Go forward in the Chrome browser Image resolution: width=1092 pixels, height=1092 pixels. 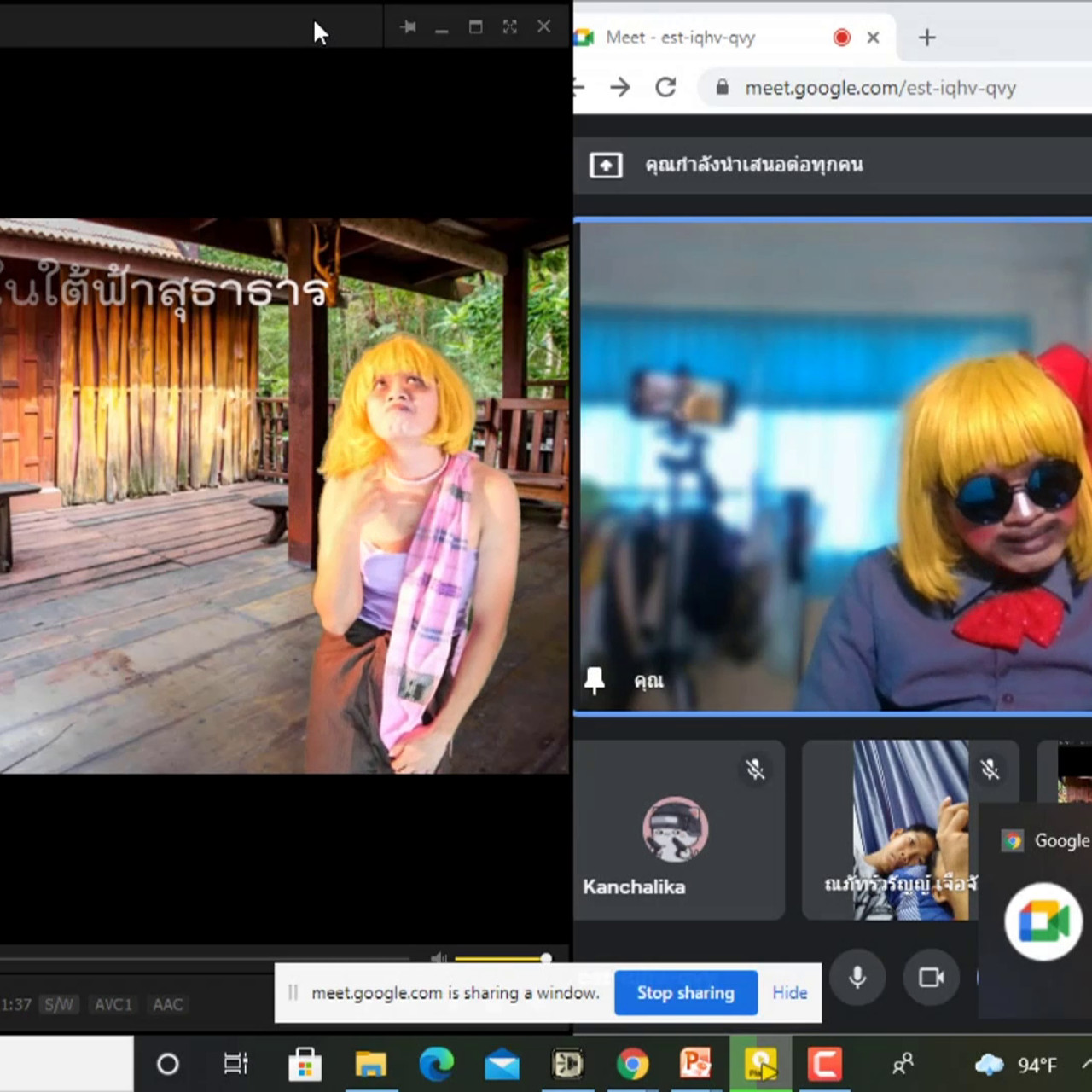pos(620,87)
